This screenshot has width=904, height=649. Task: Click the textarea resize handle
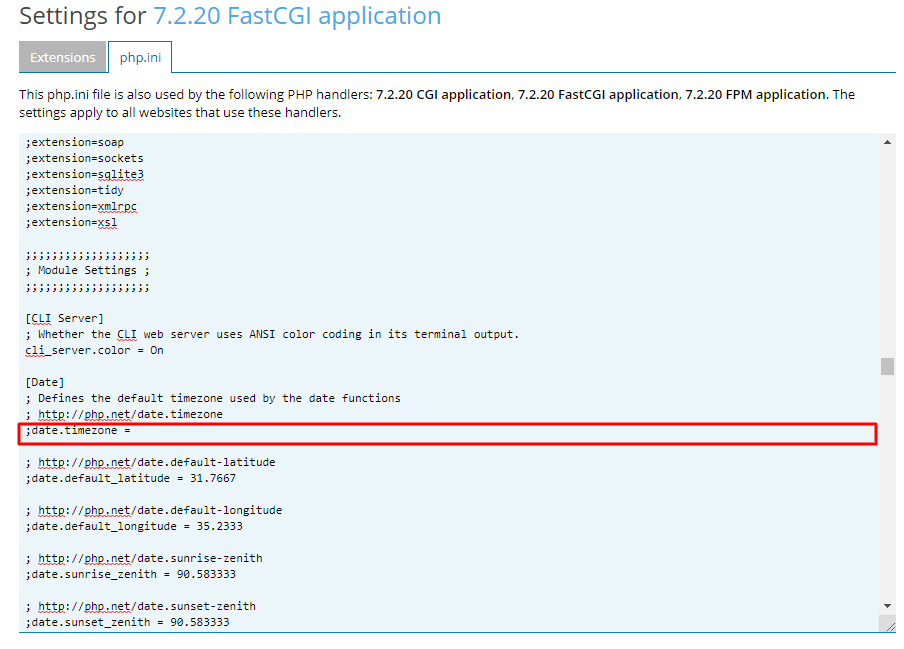point(888,623)
